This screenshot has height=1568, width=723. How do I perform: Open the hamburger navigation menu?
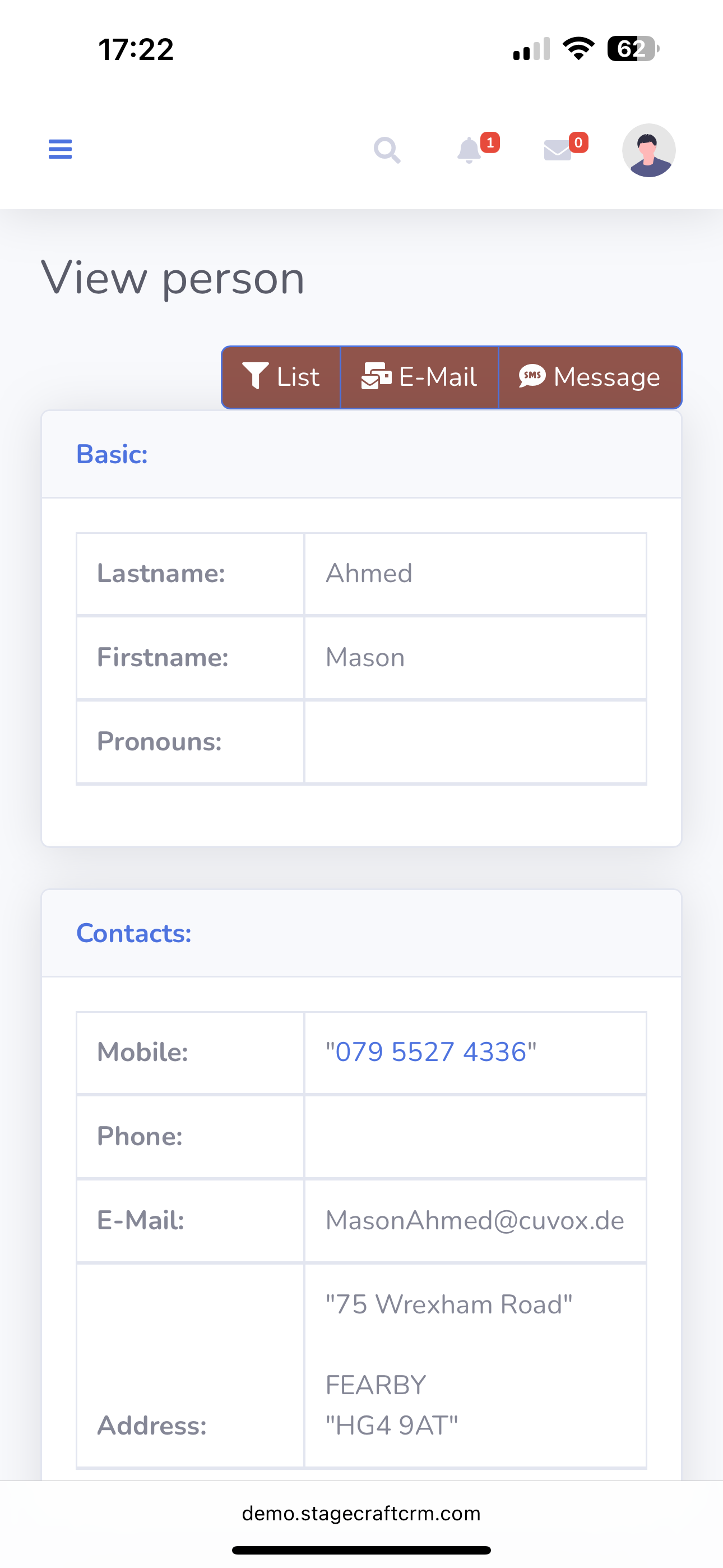click(61, 149)
